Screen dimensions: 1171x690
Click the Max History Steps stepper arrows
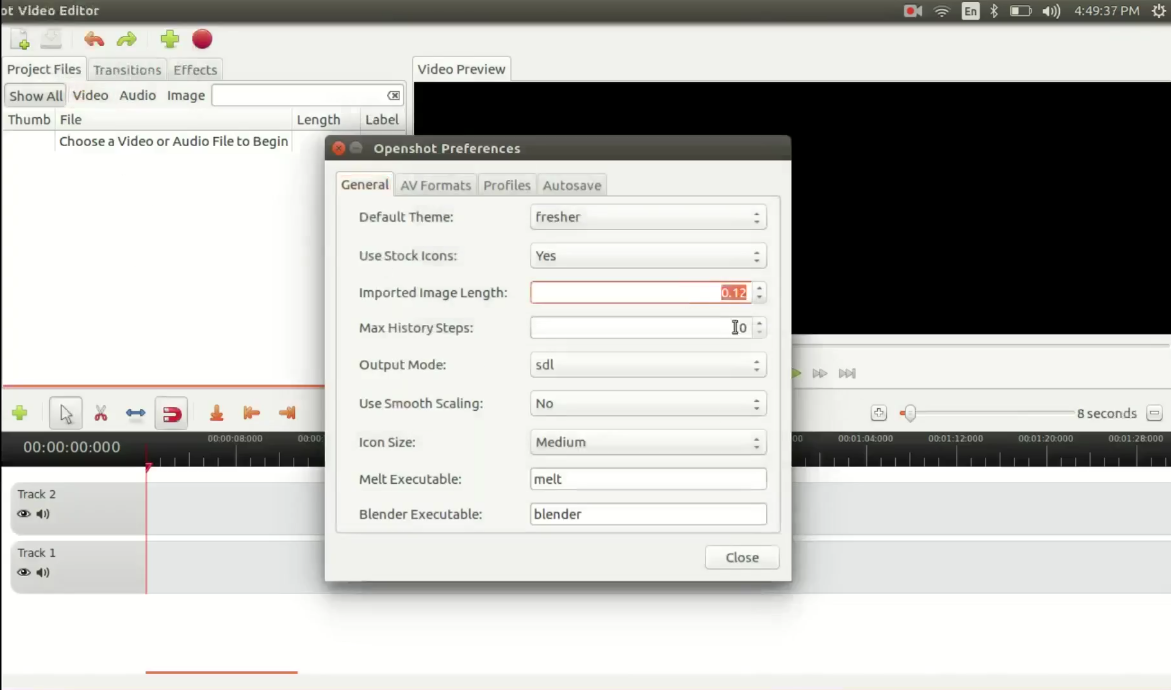pyautogui.click(x=760, y=328)
